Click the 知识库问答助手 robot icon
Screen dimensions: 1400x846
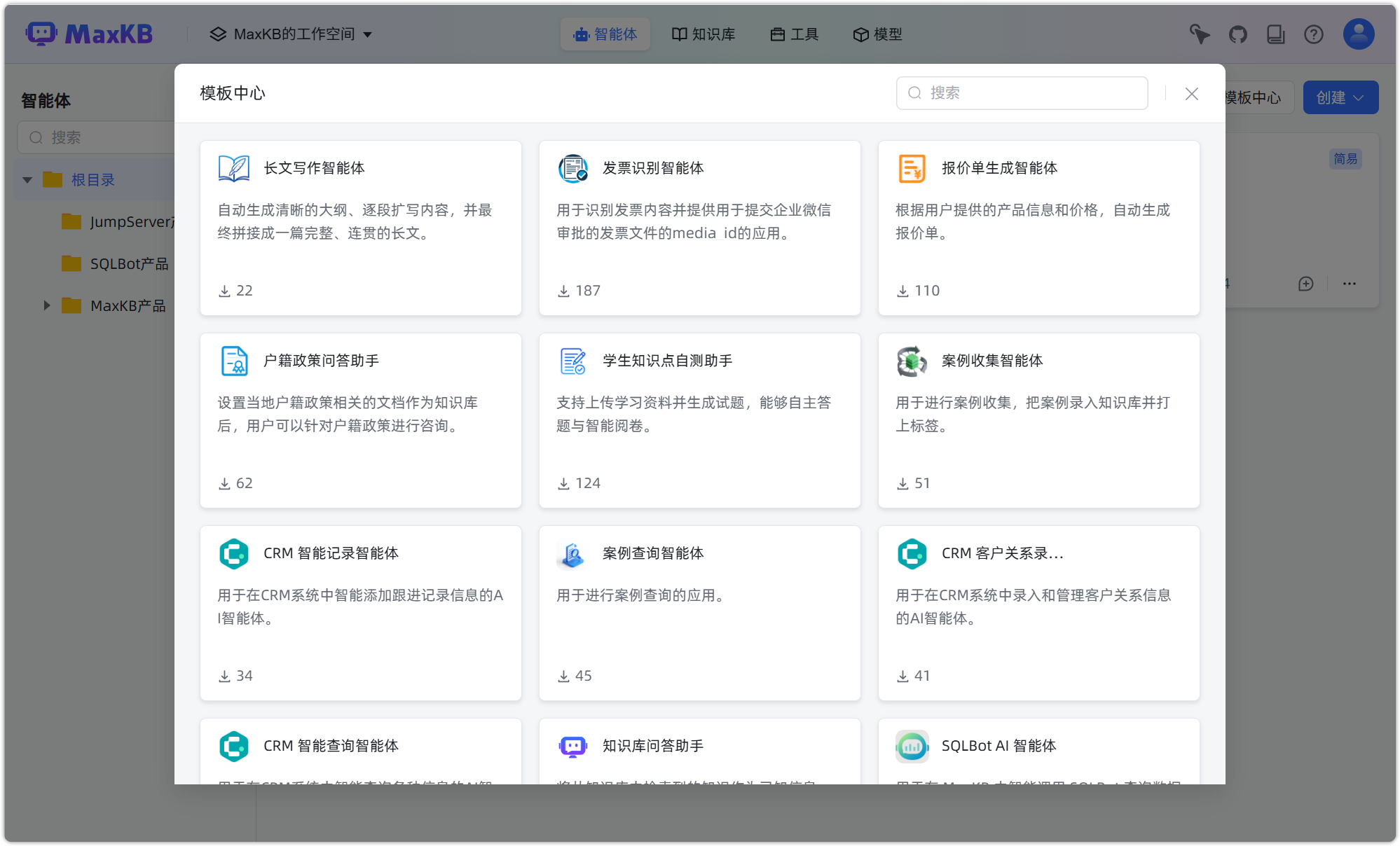[572, 746]
